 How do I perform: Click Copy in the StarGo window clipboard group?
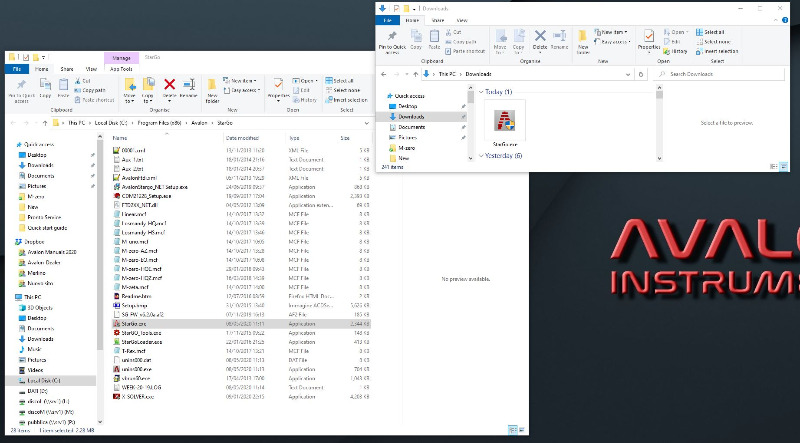45,88
